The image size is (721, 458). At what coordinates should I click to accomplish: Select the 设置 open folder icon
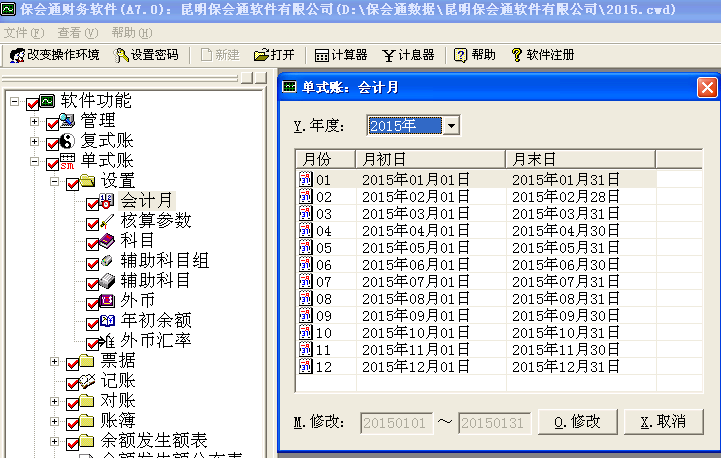[87, 181]
